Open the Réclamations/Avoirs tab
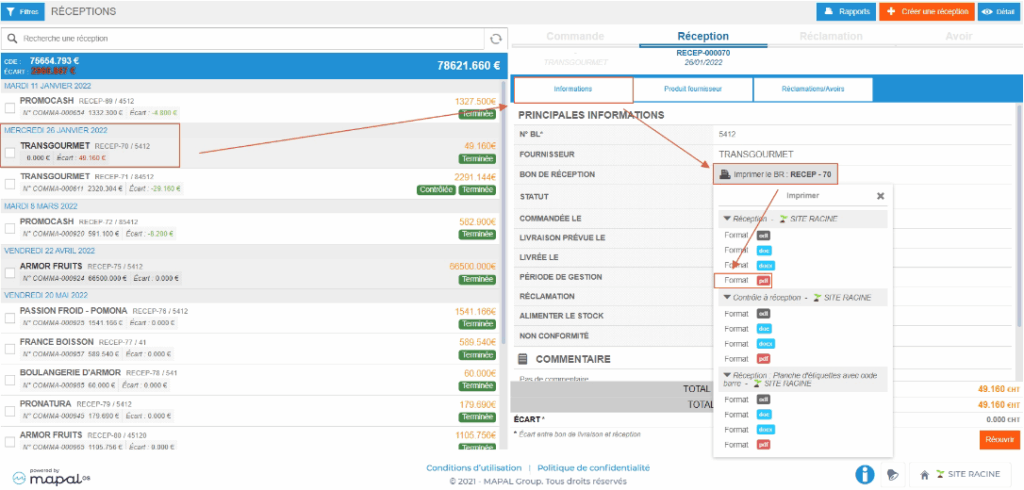 (813, 89)
